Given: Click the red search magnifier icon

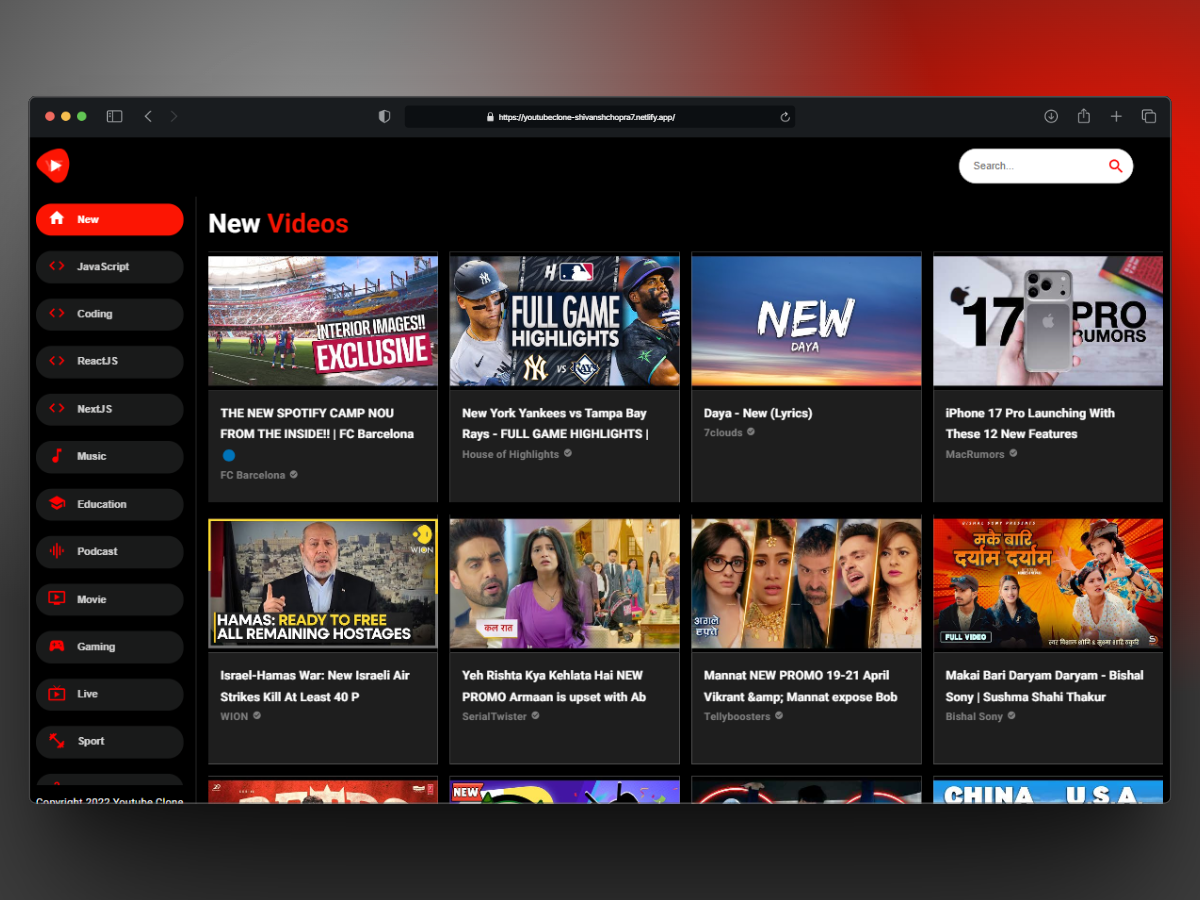Looking at the screenshot, I should [x=1115, y=166].
